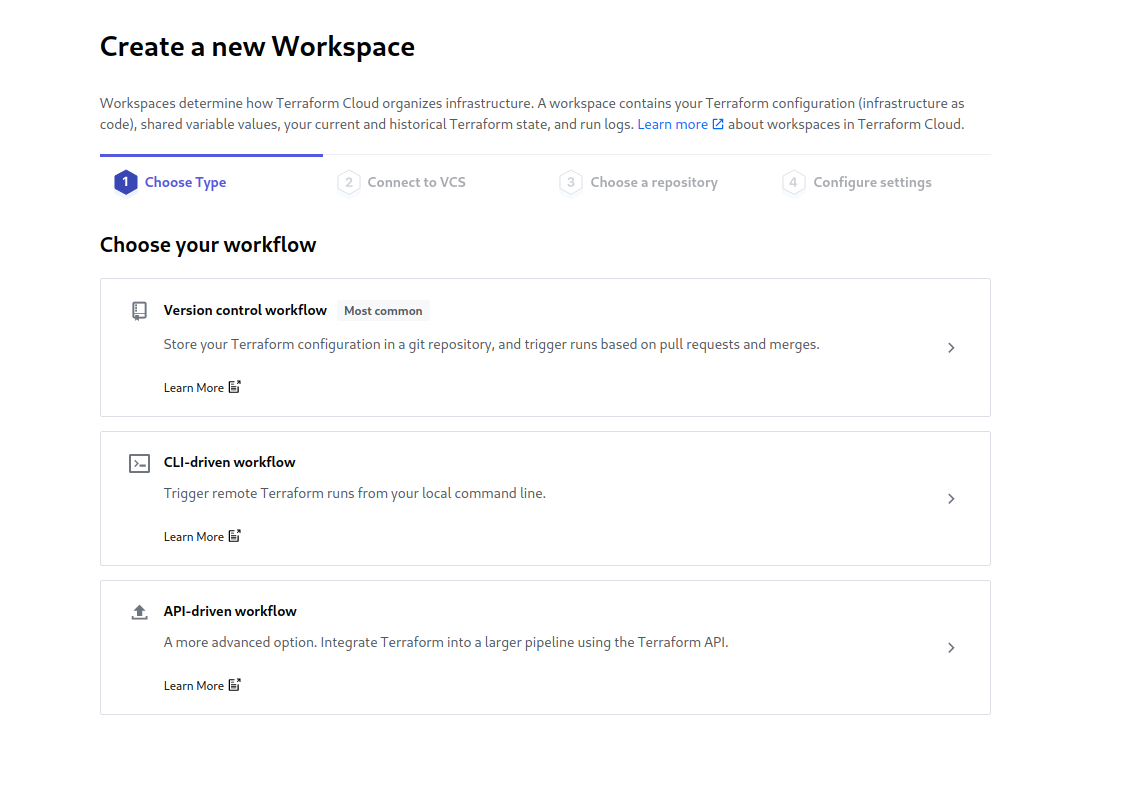Jump to the Configure settings step
This screenshot has height=790, width=1130.
click(872, 182)
